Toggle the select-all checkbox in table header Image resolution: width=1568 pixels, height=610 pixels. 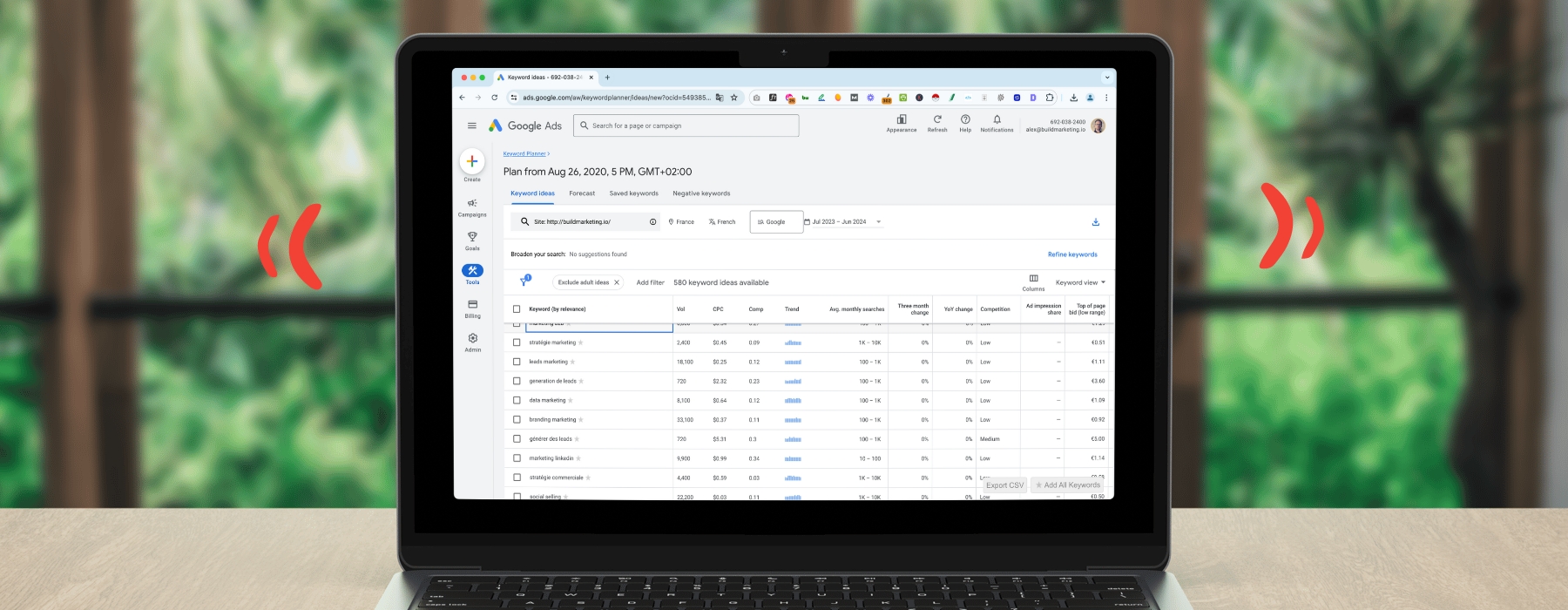click(x=517, y=309)
